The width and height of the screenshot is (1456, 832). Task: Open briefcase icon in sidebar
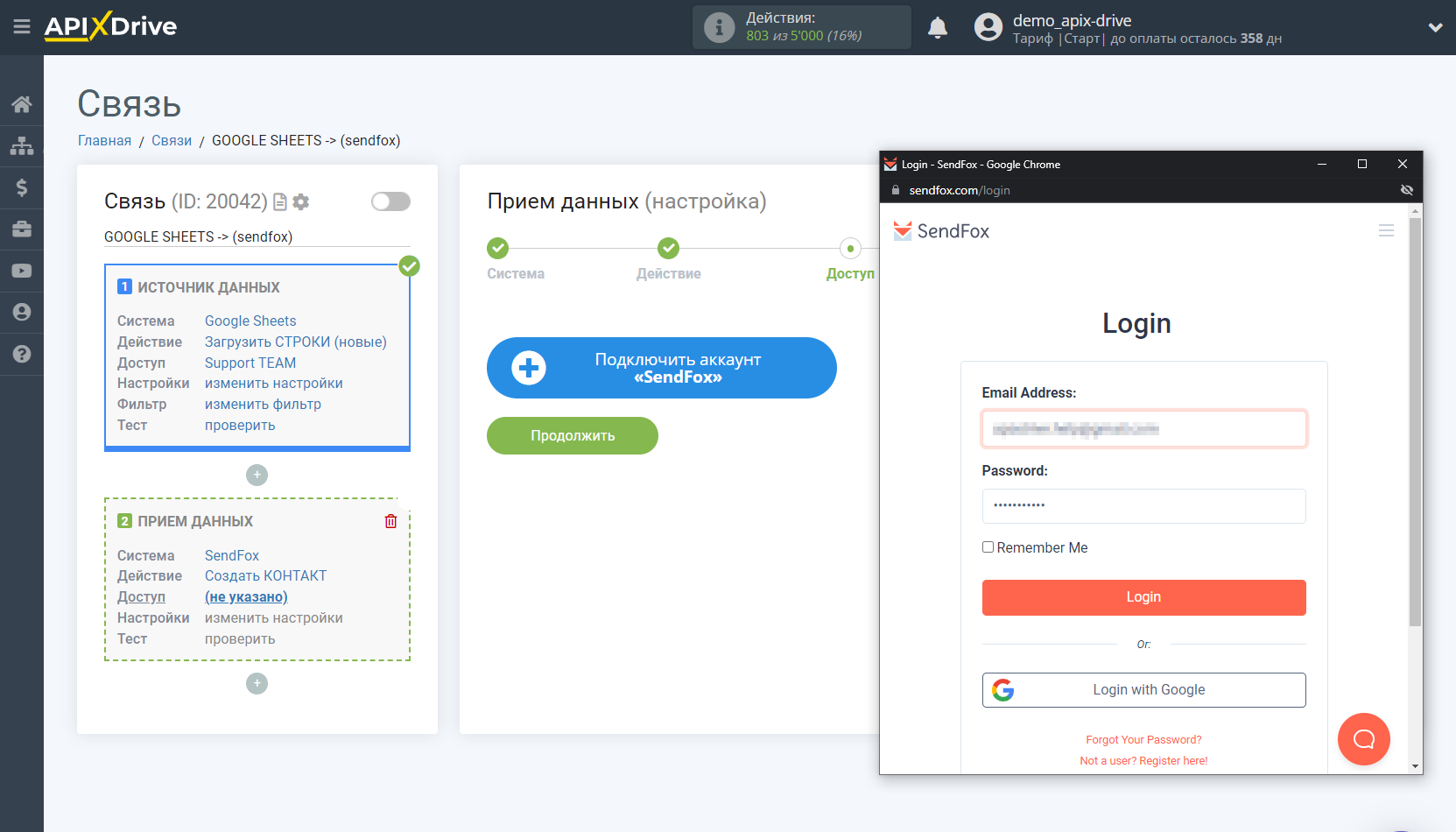(22, 229)
